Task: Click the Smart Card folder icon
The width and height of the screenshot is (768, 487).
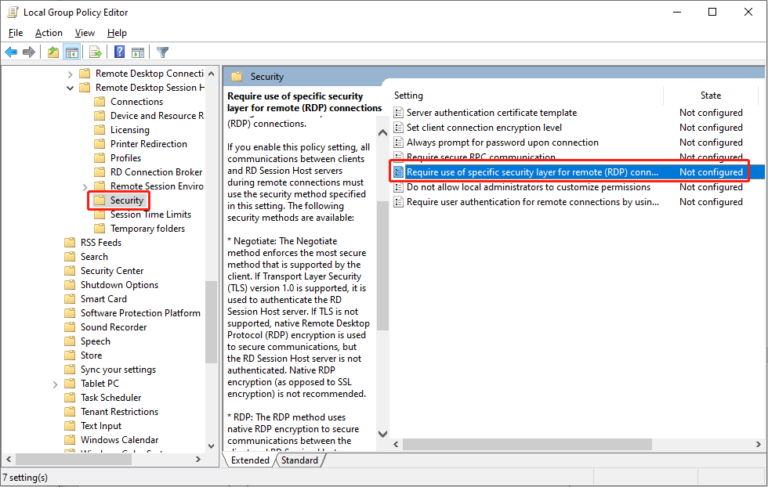Action: 70,299
